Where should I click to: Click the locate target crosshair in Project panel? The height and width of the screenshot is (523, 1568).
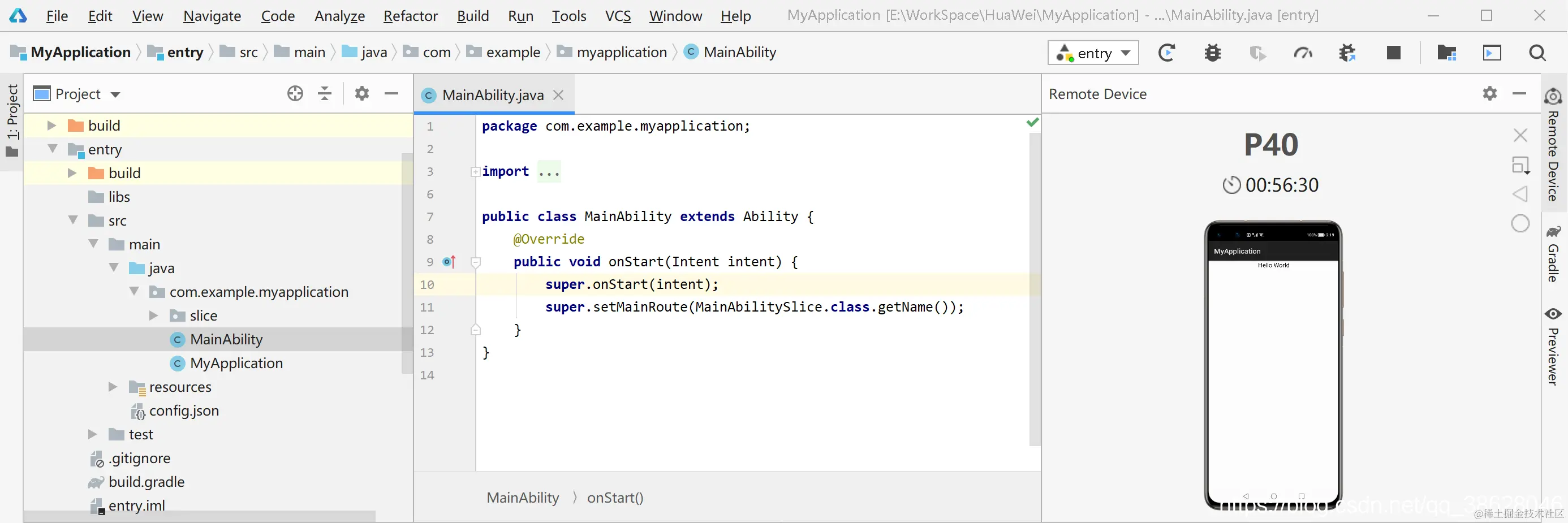[x=295, y=94]
